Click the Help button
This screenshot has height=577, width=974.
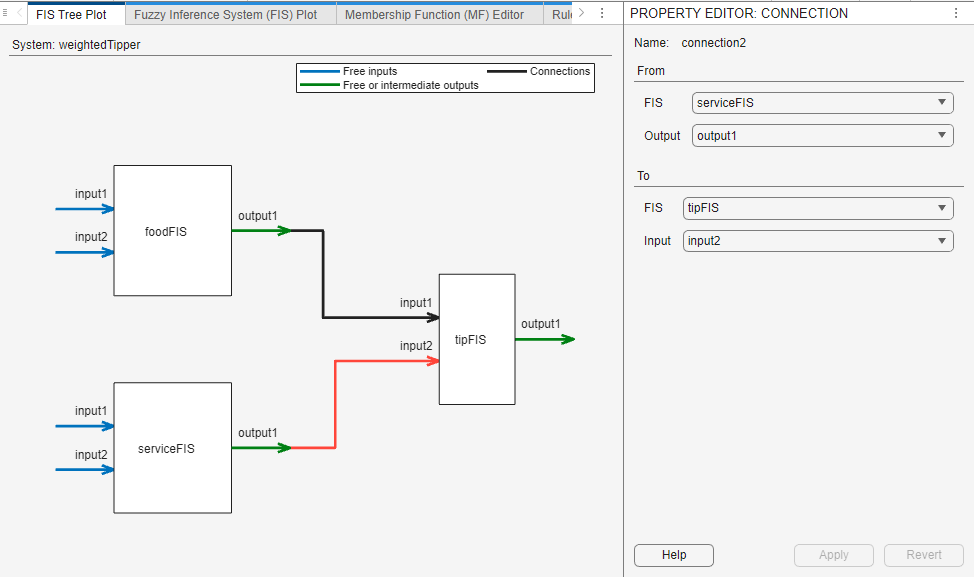tap(673, 555)
